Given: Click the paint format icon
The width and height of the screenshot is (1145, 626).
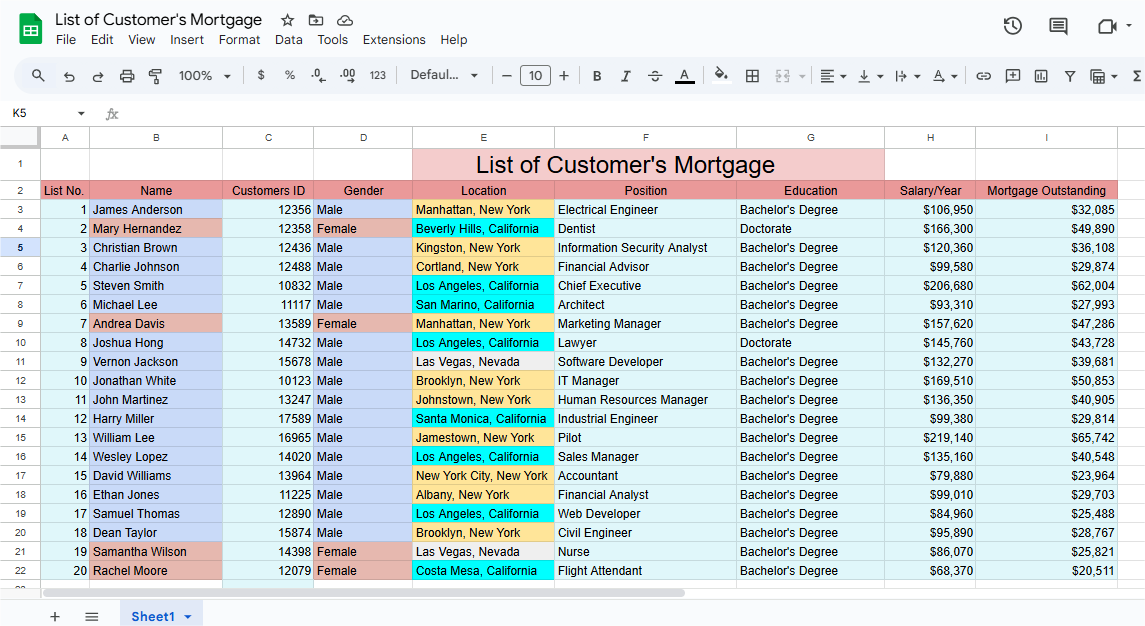Looking at the screenshot, I should [155, 76].
